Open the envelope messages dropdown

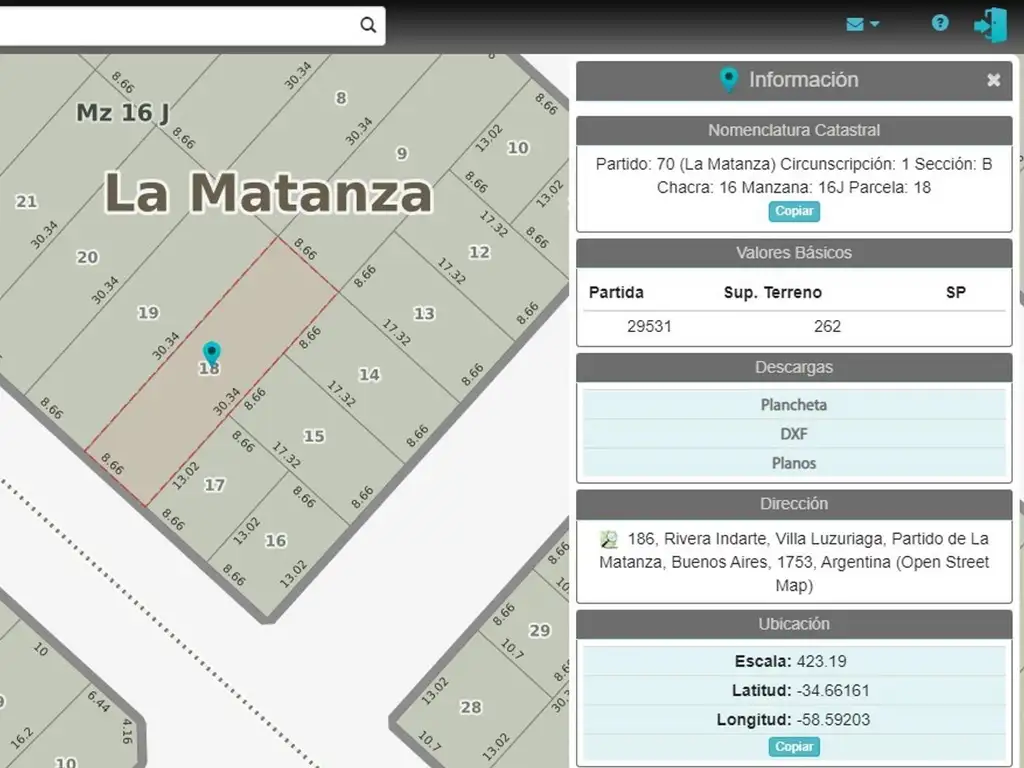point(862,24)
